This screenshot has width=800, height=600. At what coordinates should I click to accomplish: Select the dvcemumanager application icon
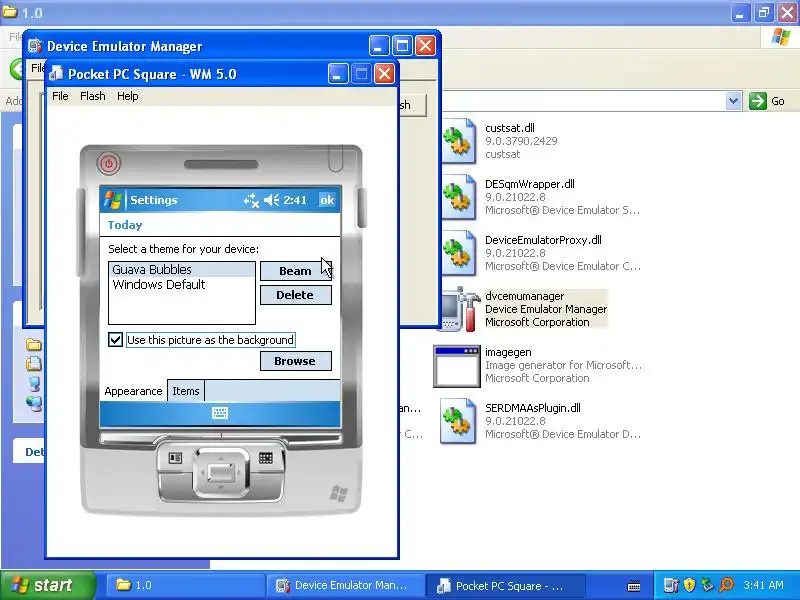460,309
